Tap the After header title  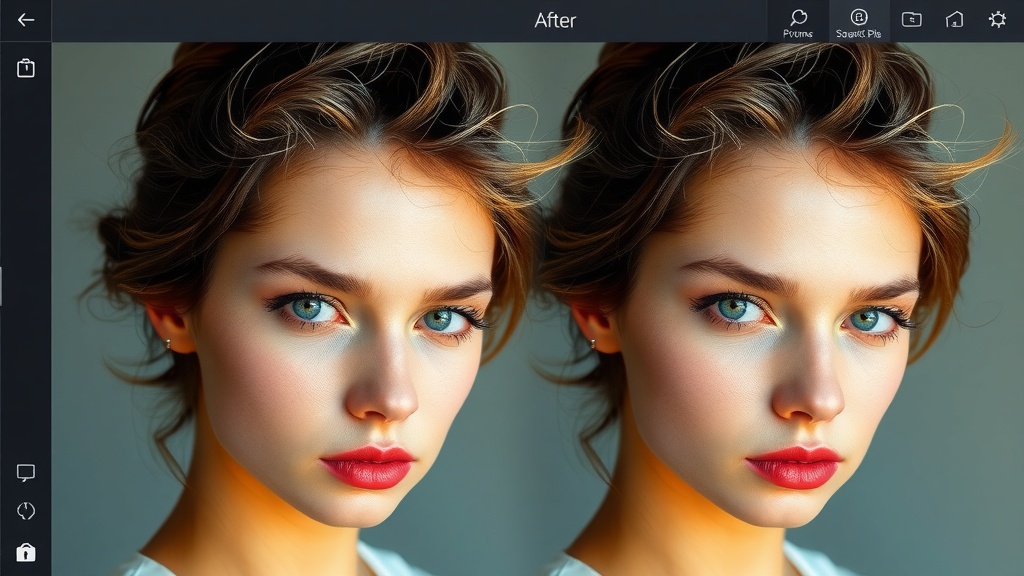pos(556,20)
